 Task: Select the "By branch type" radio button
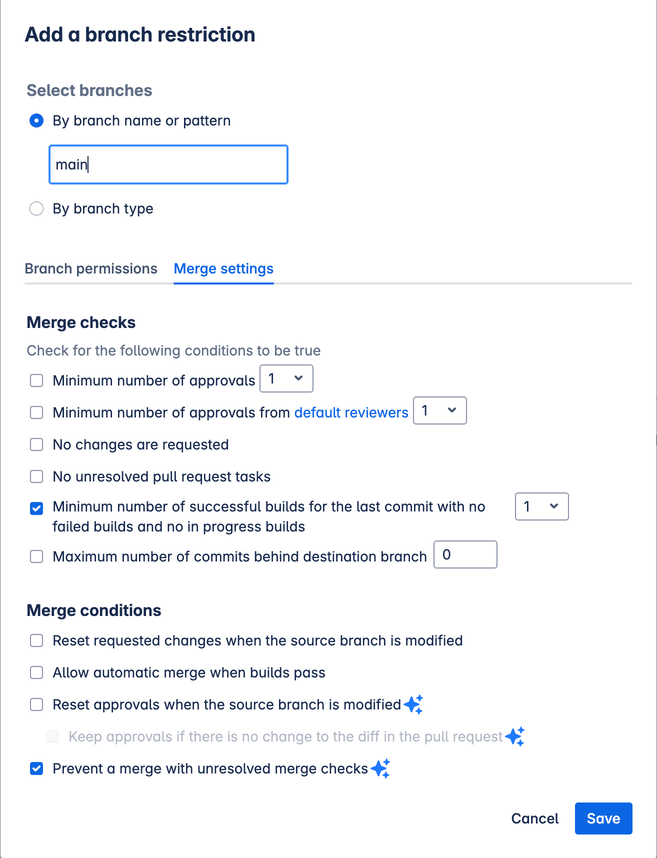(x=36, y=208)
